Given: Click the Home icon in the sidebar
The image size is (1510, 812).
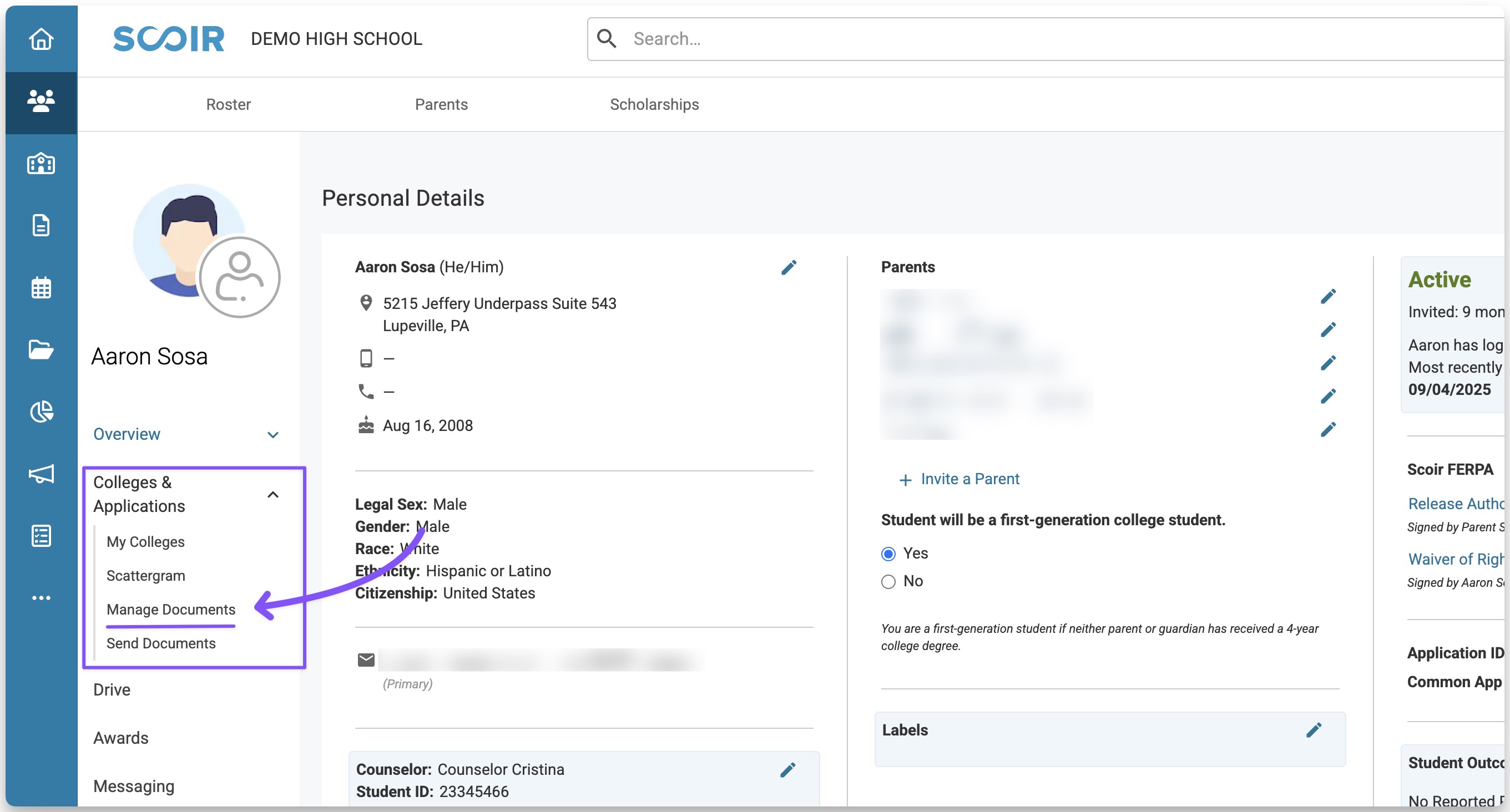Looking at the screenshot, I should pyautogui.click(x=41, y=39).
